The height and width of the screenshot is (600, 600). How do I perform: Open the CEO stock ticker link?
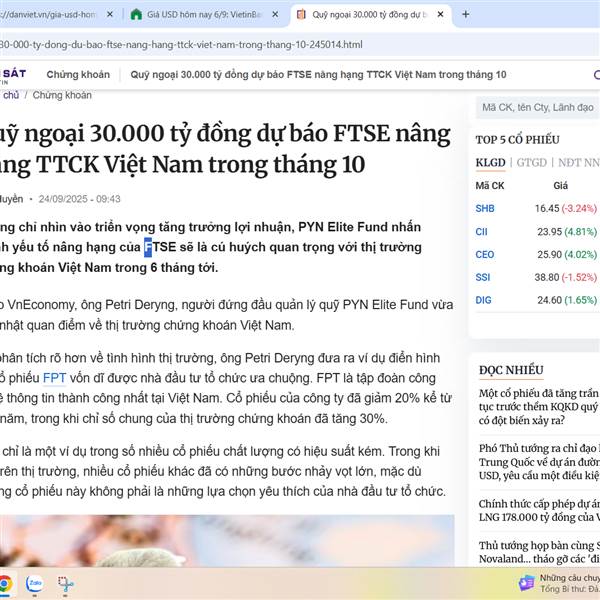click(x=485, y=254)
